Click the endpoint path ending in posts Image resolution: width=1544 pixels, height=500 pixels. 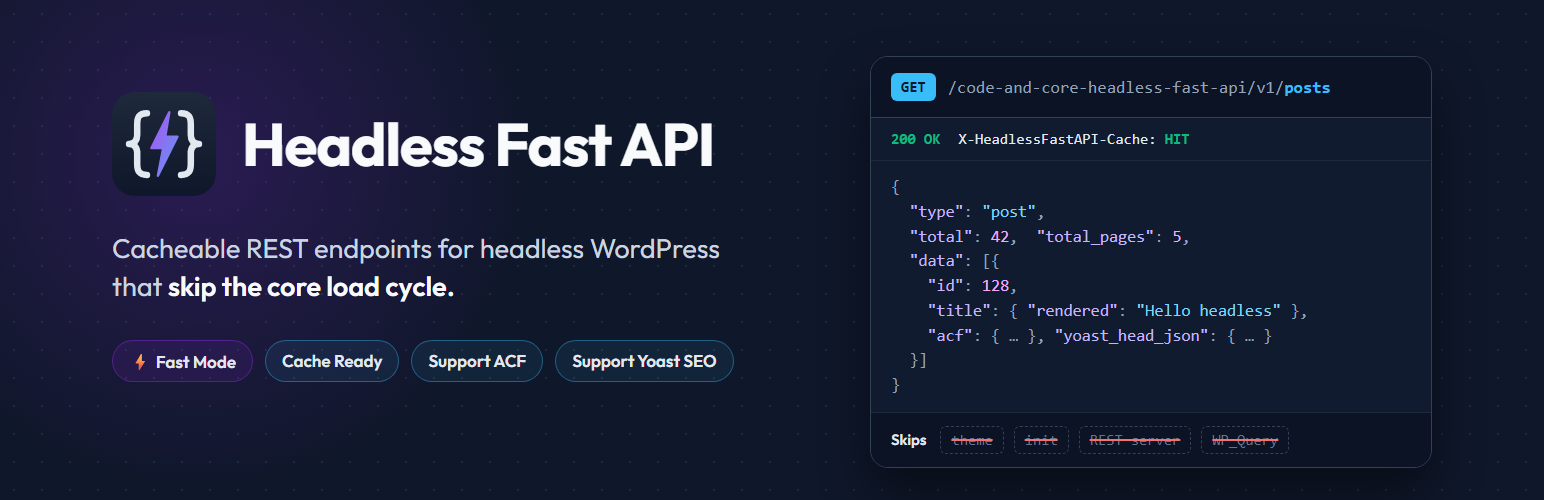[1138, 88]
